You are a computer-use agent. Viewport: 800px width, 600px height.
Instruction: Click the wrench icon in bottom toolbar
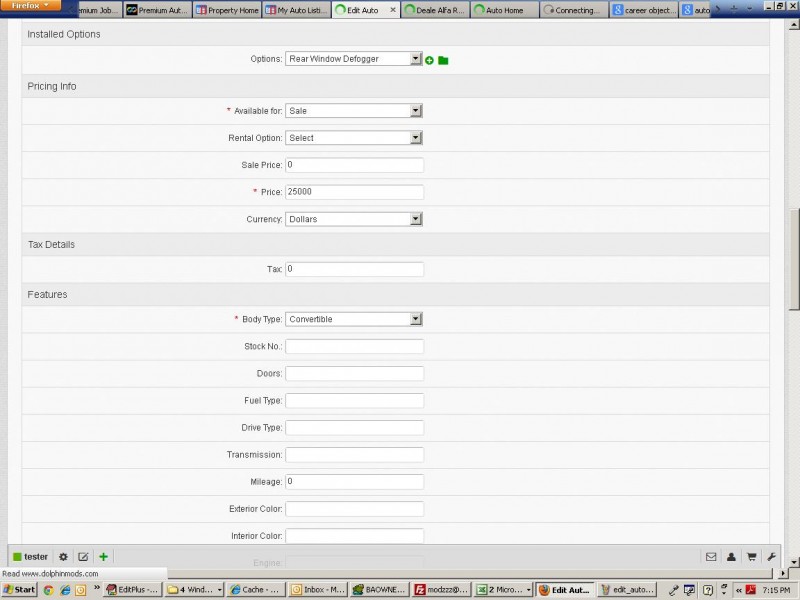[x=771, y=557]
